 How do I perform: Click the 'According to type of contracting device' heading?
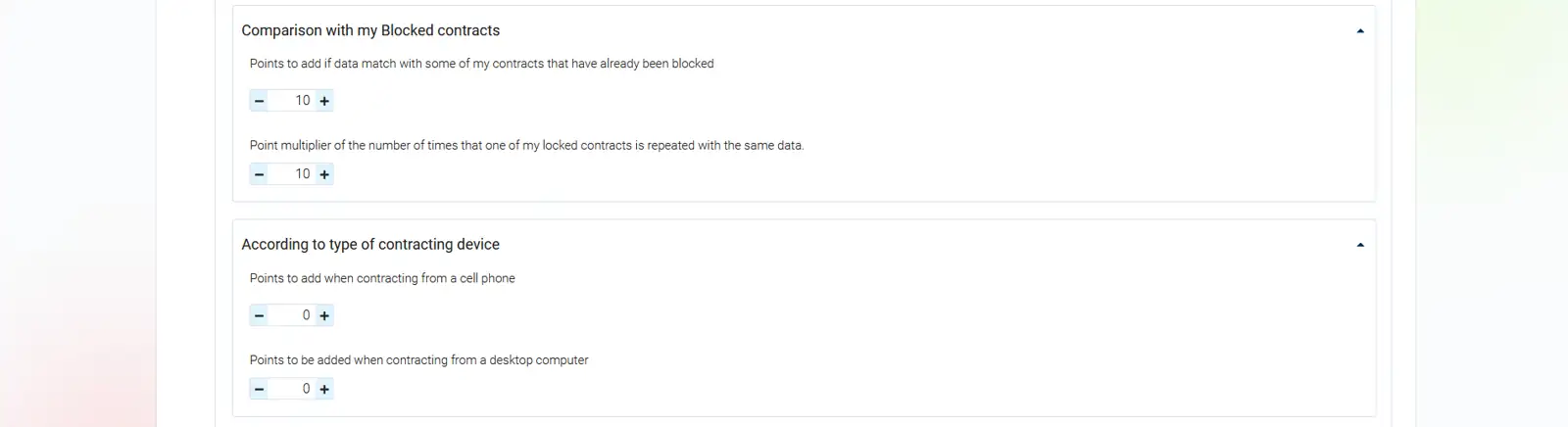pyautogui.click(x=370, y=244)
